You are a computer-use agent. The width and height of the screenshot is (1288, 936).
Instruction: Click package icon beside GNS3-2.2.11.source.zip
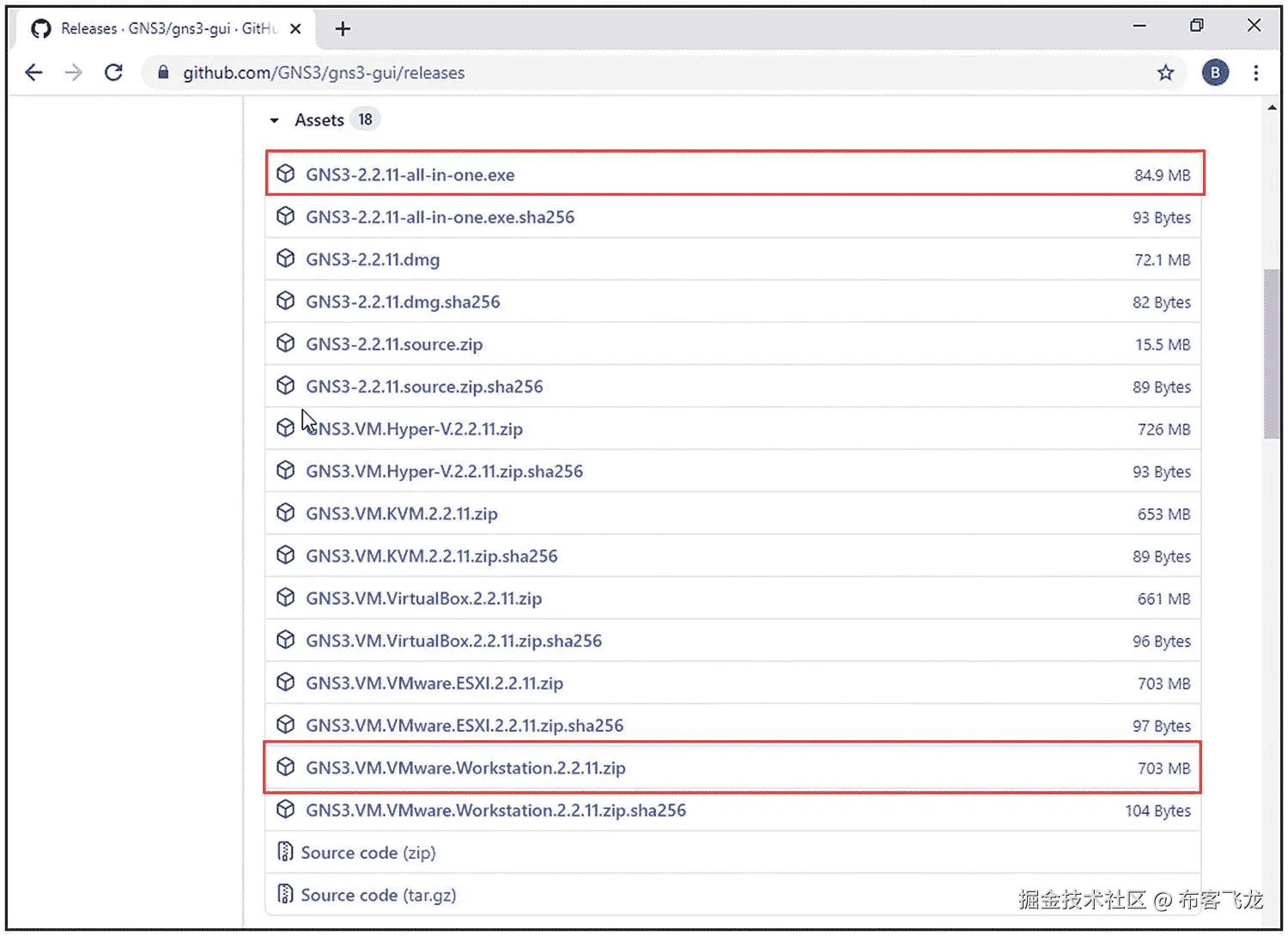286,343
